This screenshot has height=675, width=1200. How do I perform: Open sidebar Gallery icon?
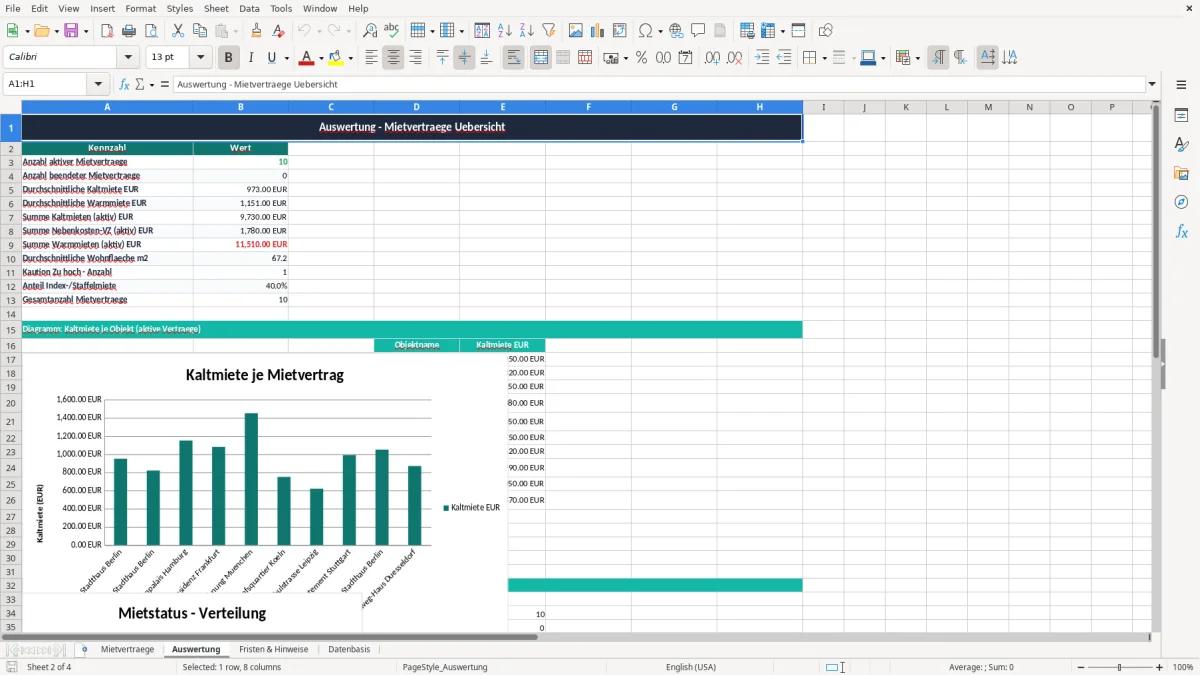click(x=1181, y=173)
